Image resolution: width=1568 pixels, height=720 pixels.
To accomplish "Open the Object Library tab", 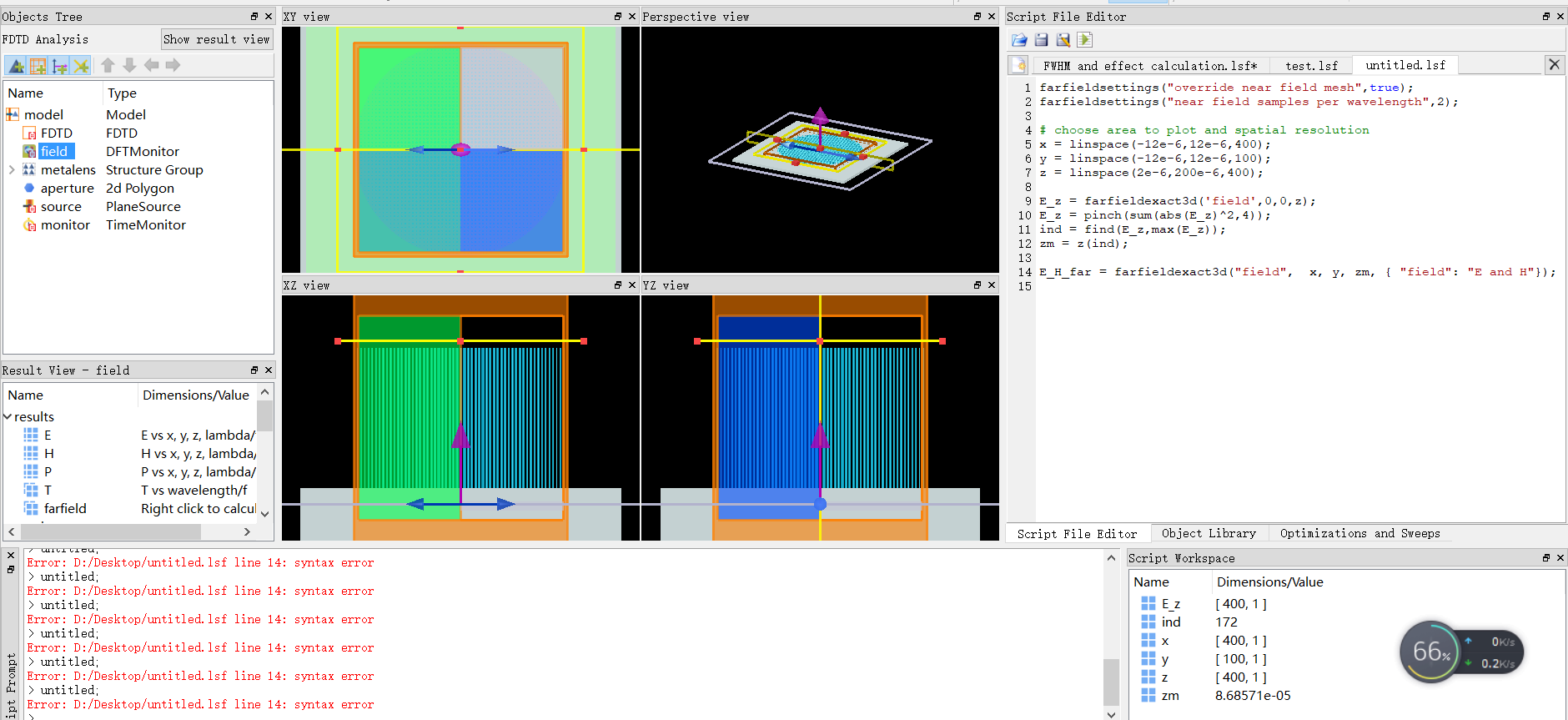I will tap(1209, 533).
